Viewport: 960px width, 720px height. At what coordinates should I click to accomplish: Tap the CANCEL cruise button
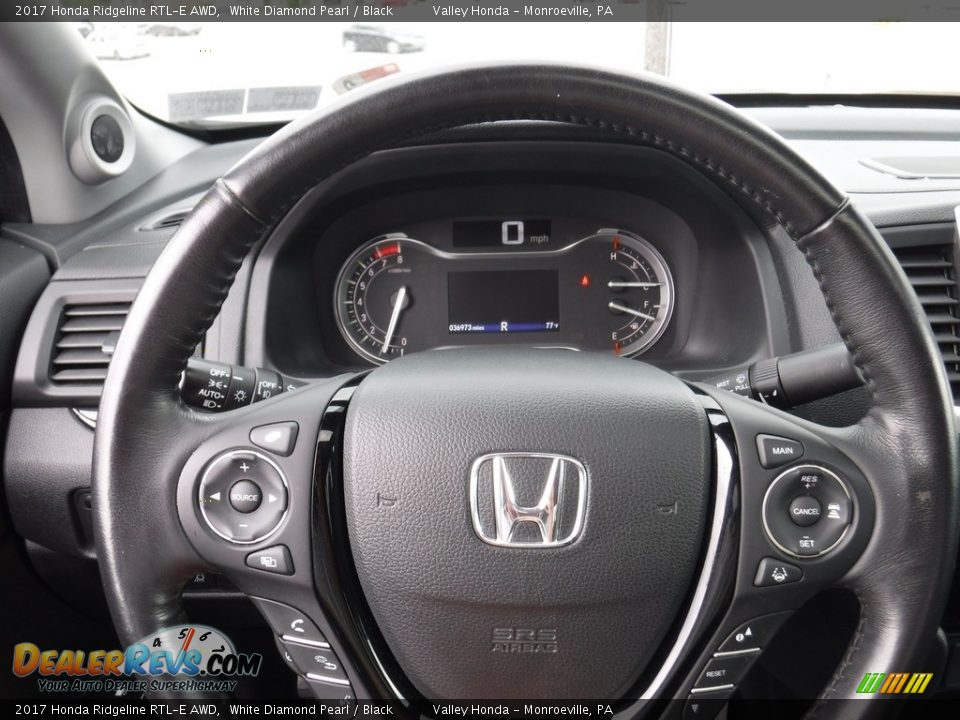tap(805, 511)
